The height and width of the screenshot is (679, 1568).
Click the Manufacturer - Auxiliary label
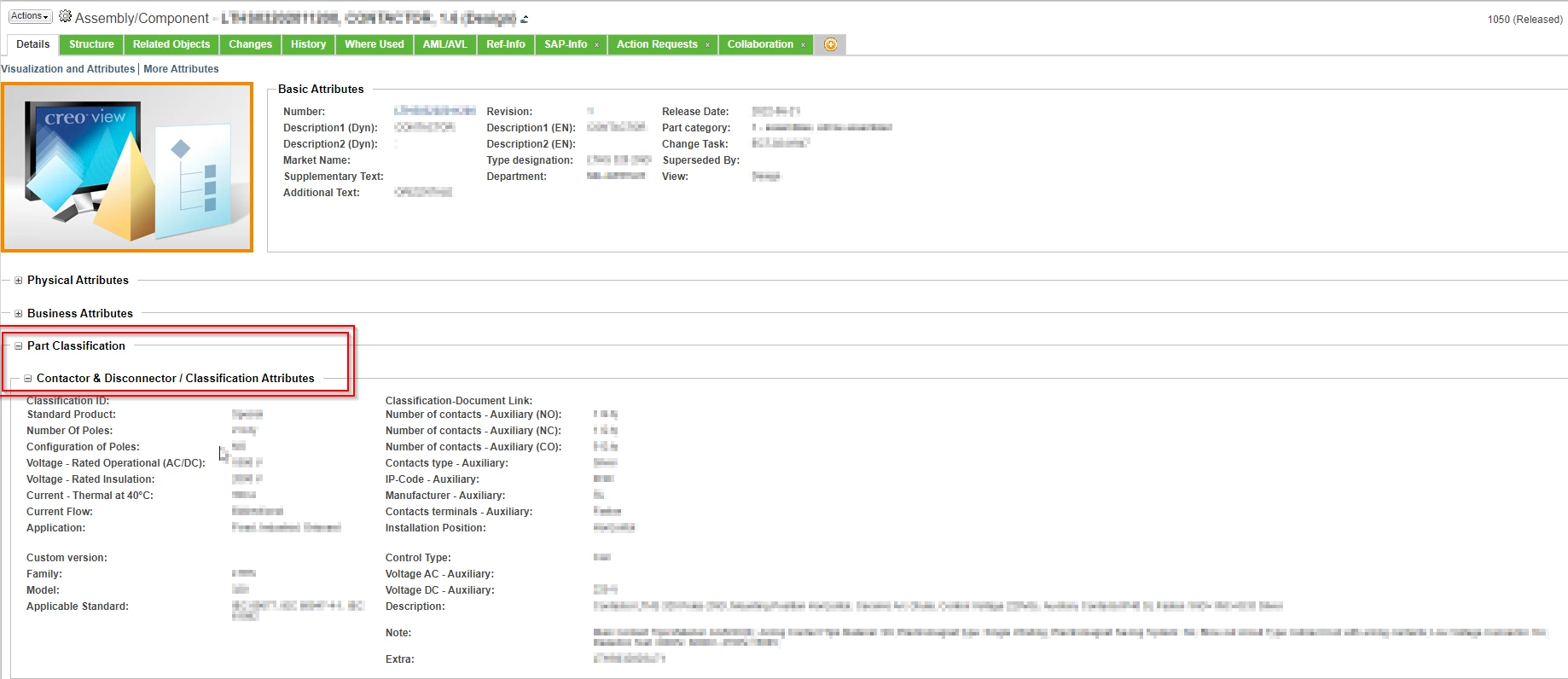444,496
